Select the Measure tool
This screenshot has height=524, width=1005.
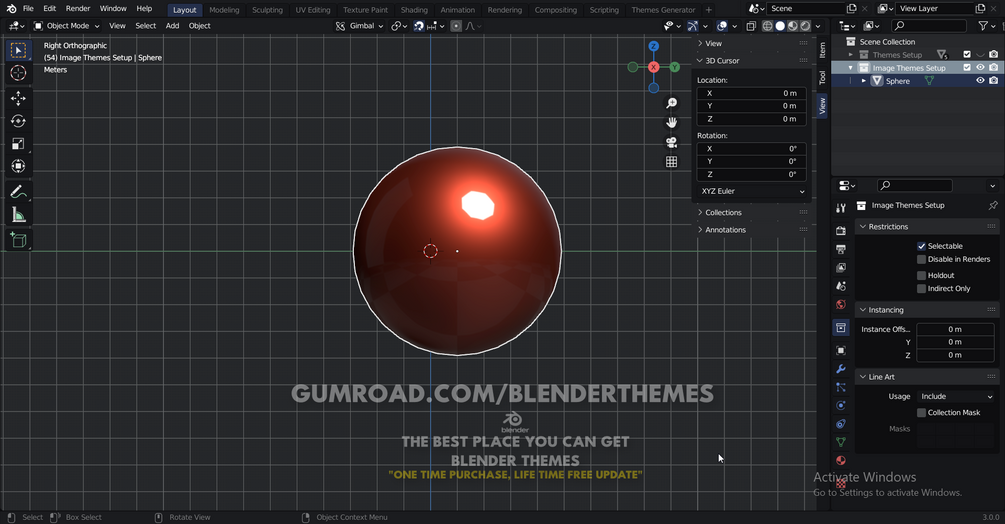click(18, 215)
